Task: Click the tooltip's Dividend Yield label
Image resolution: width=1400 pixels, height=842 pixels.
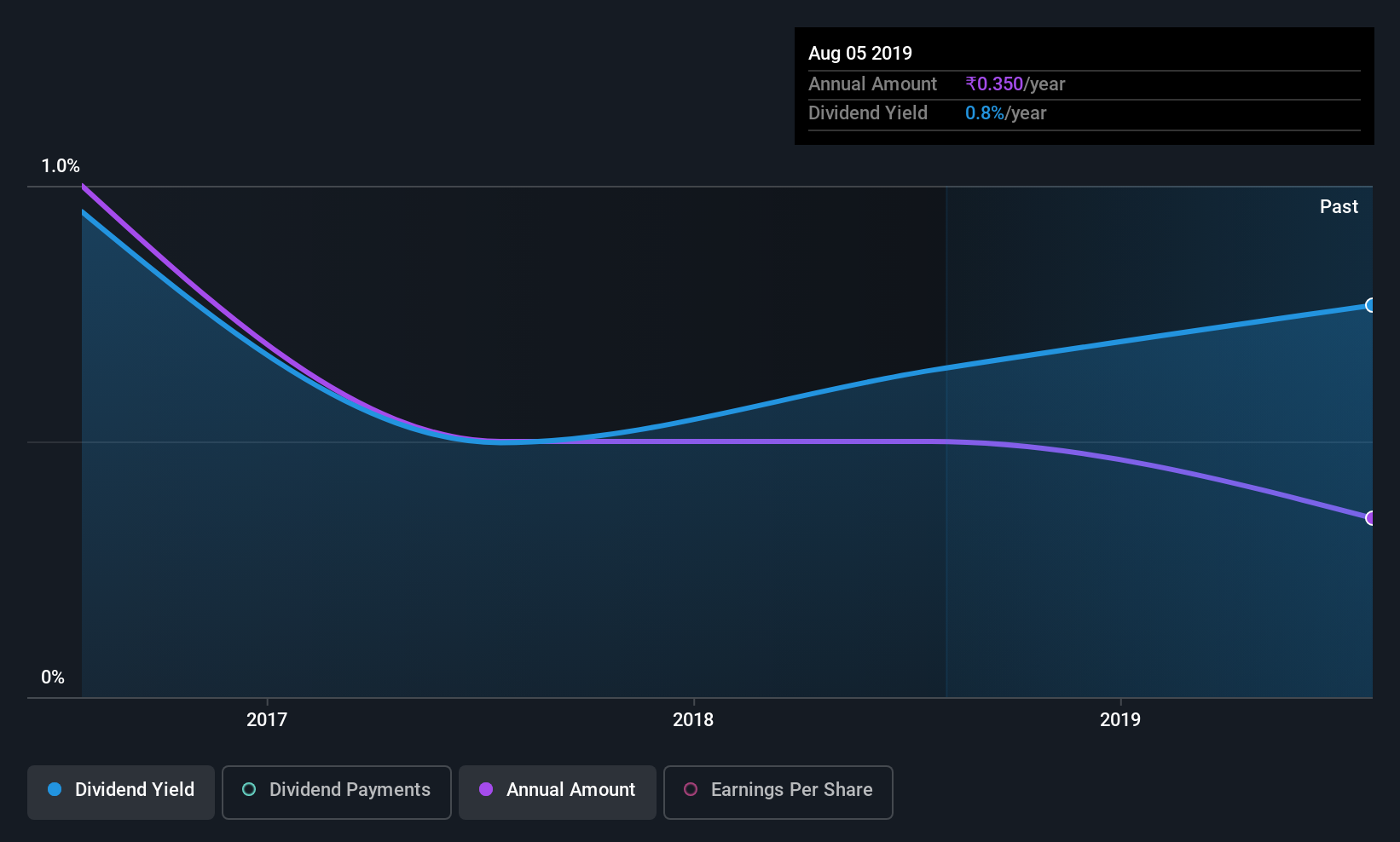Action: [x=868, y=113]
